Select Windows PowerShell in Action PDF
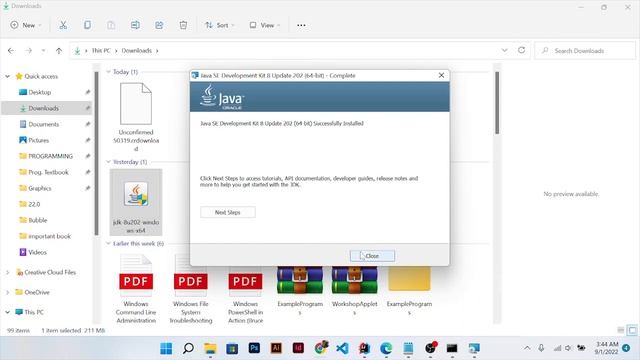Viewport: 640px width, 360px height. (x=245, y=289)
